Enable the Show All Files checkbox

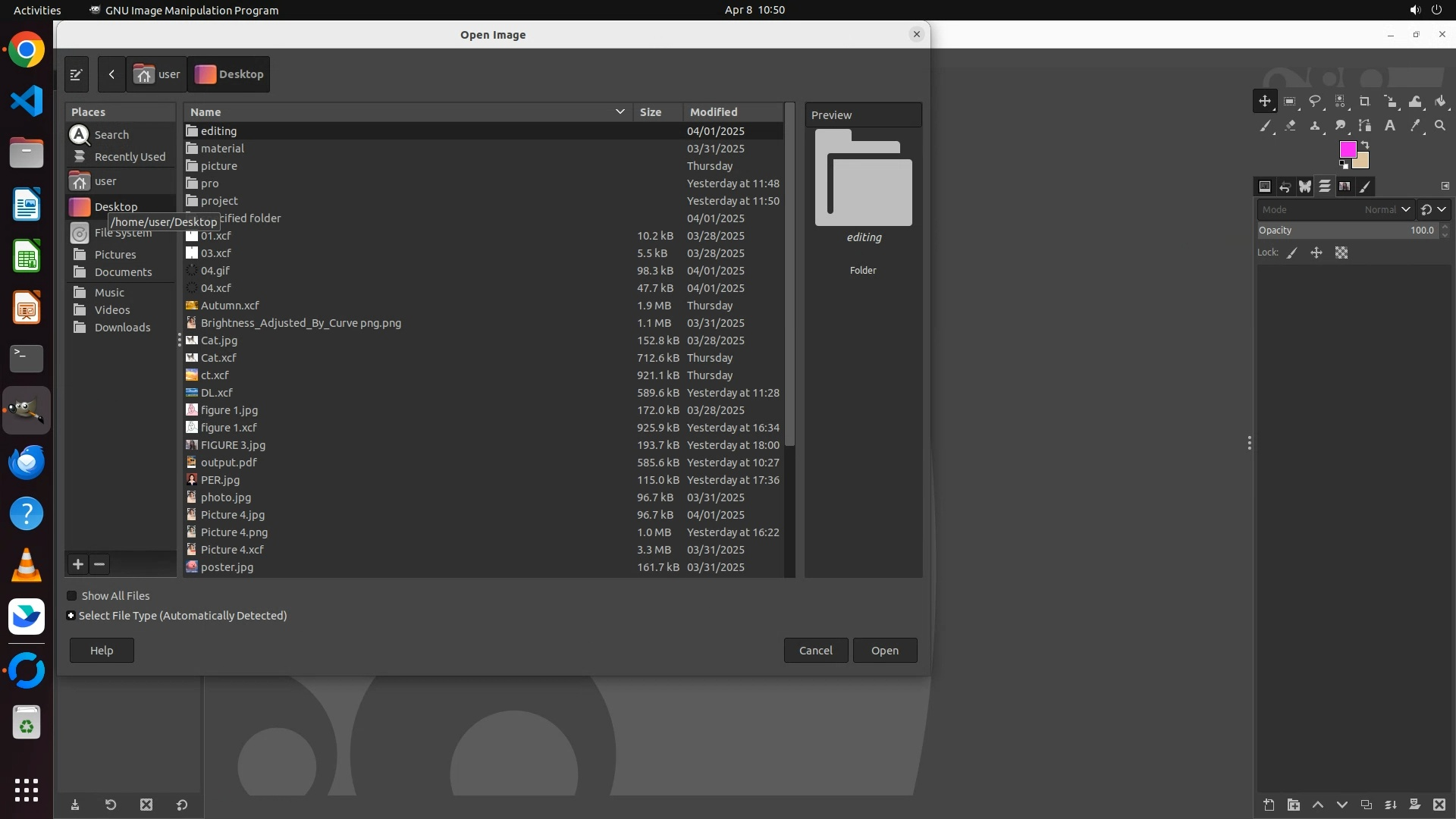click(72, 596)
